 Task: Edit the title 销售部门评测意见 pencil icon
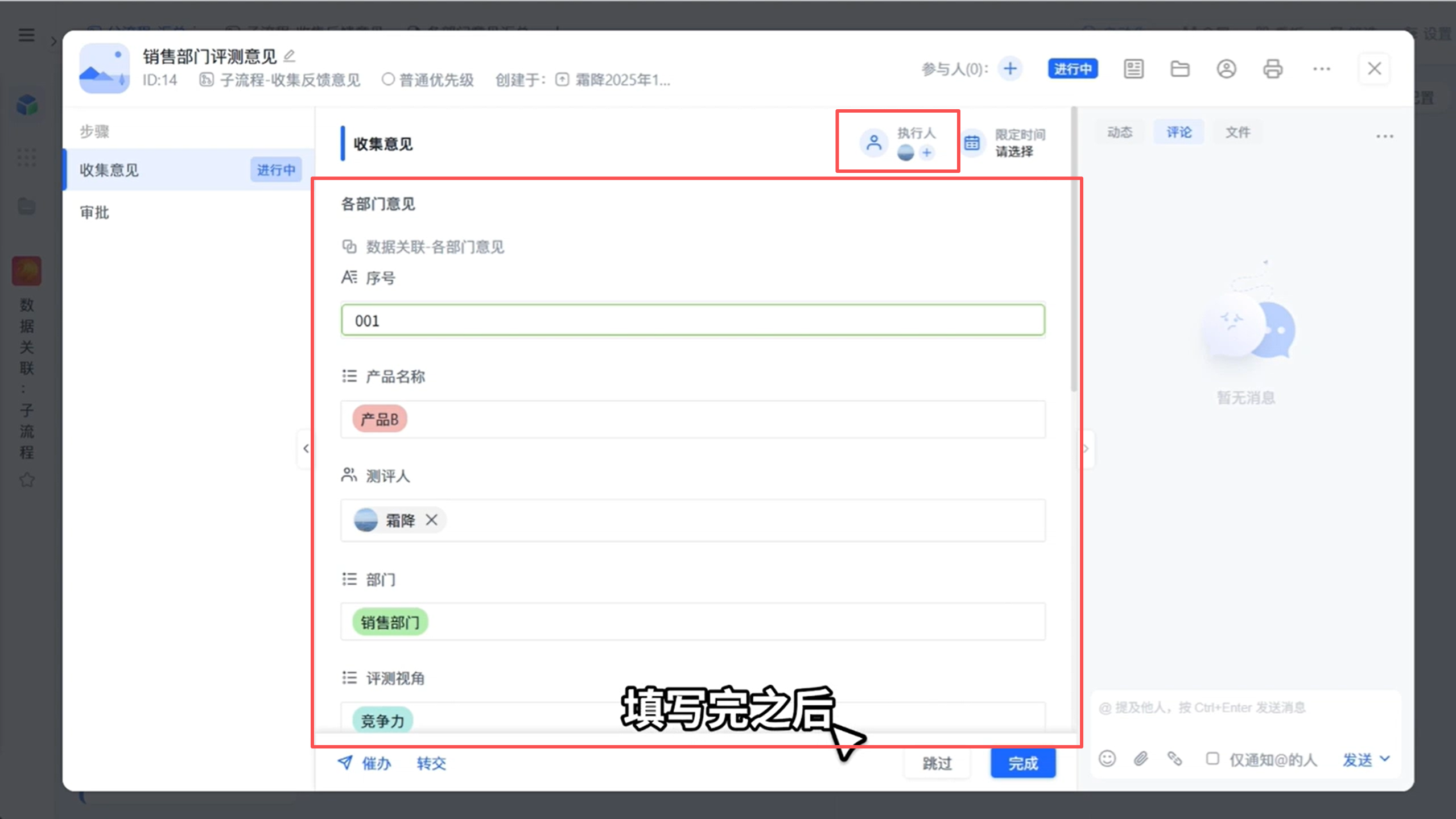click(290, 56)
